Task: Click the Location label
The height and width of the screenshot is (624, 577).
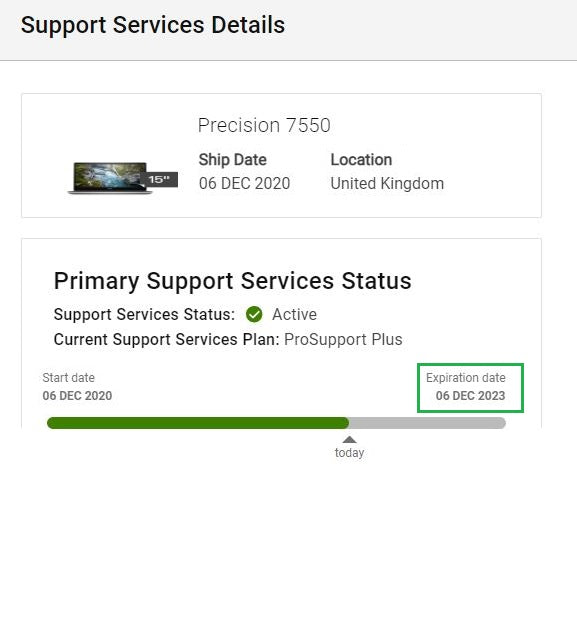Action: coord(361,160)
